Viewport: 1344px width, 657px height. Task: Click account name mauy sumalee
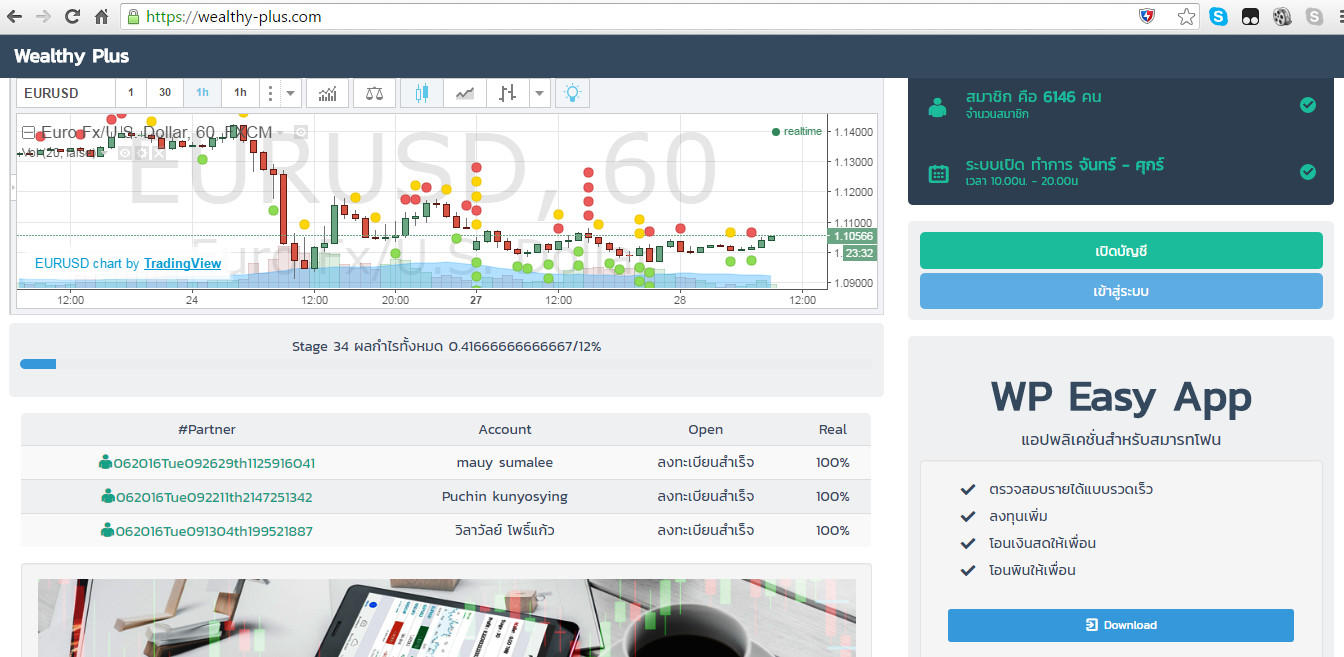coord(505,463)
